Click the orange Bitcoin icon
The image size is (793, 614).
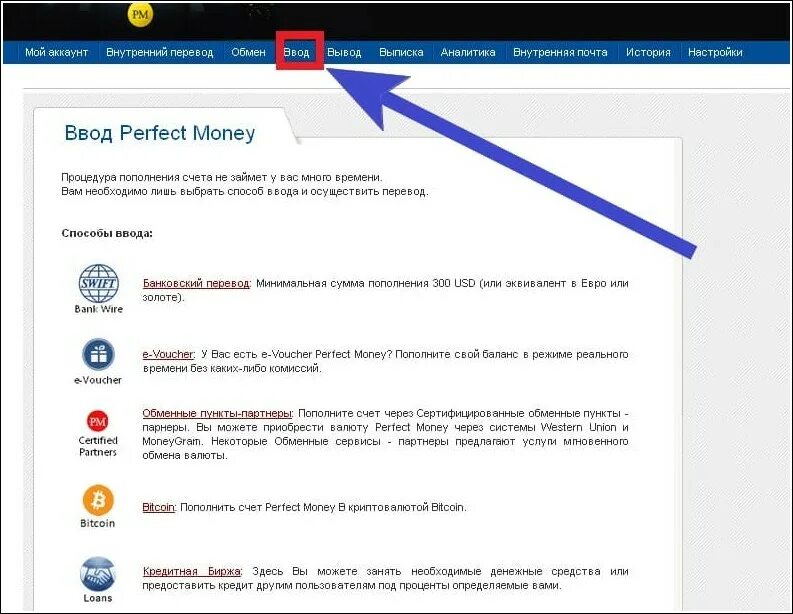98,501
